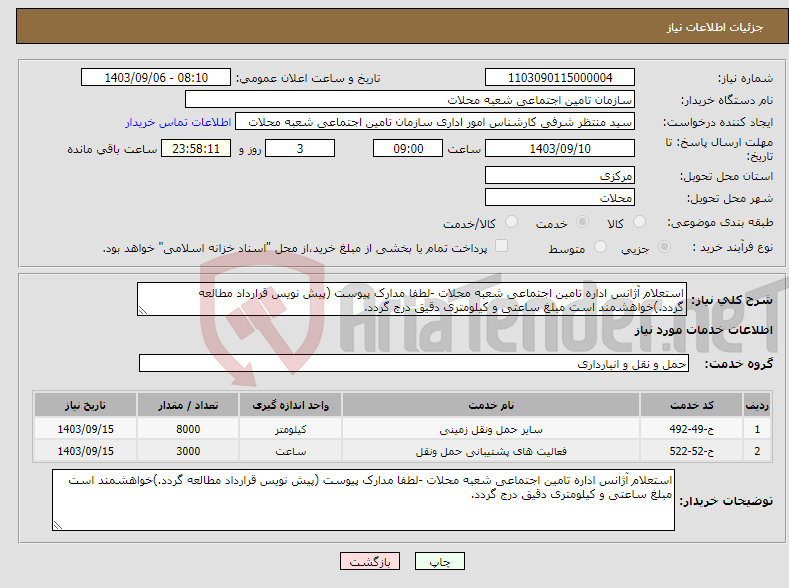The height and width of the screenshot is (588, 789).
Task: Click the شهر field showing محلات
Action: (x=560, y=197)
